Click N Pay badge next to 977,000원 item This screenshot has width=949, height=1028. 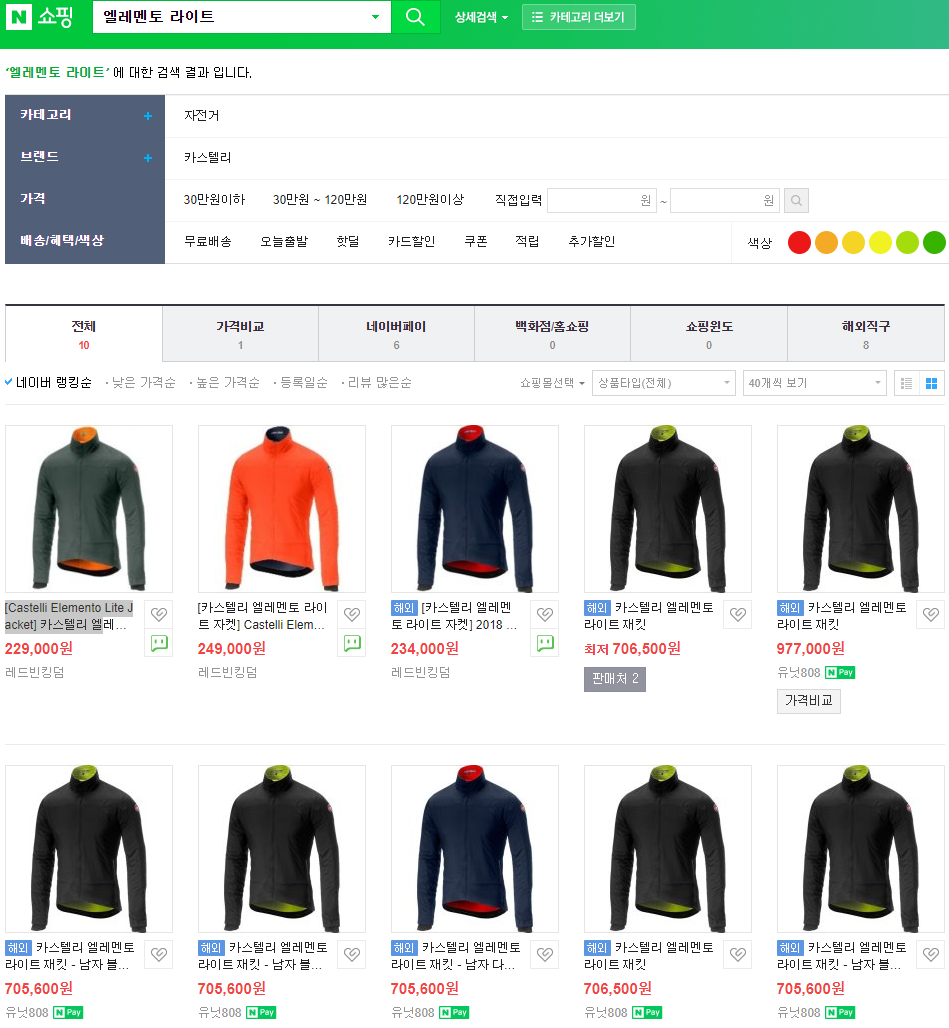pyautogui.click(x=840, y=673)
